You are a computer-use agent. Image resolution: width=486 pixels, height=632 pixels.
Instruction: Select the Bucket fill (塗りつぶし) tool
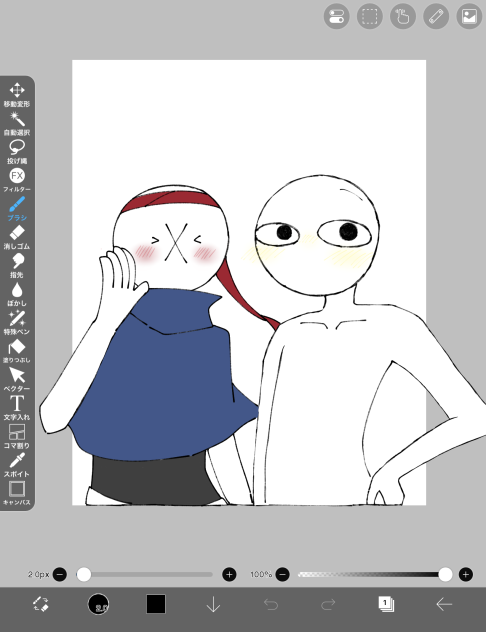coord(17,351)
